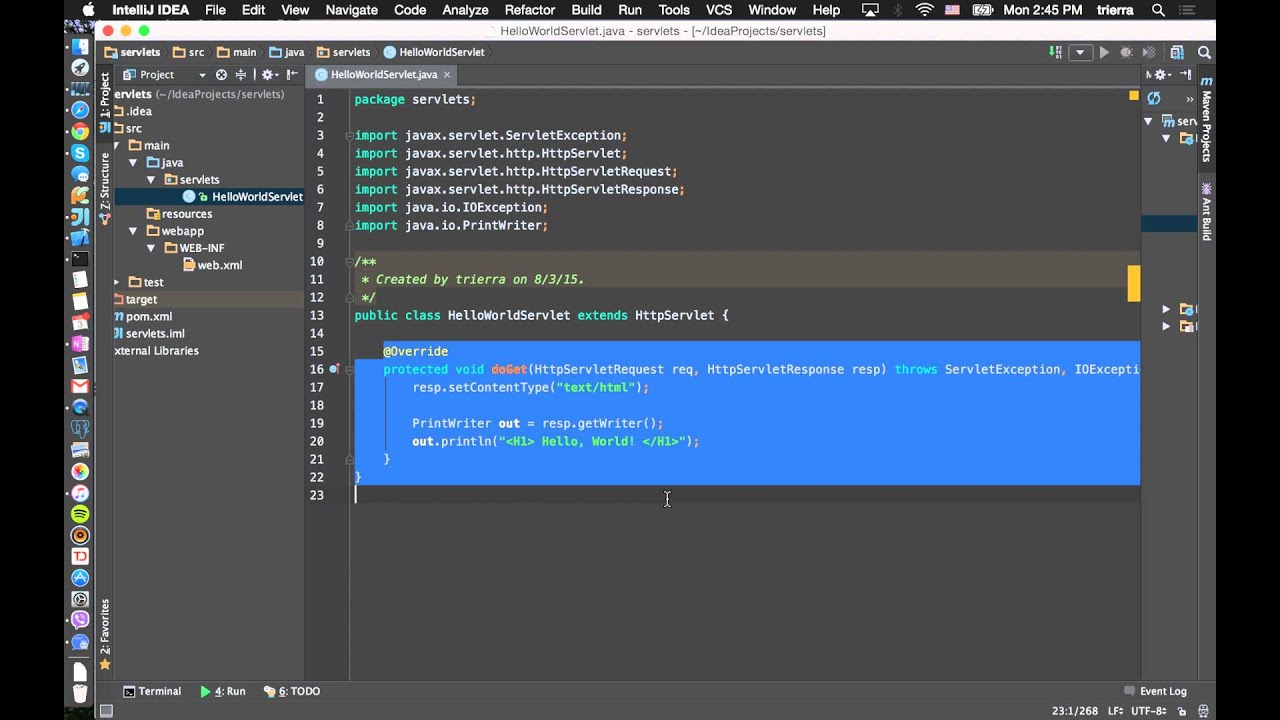The image size is (1280, 720).
Task: Toggle the Maven Projects side tab
Action: pos(1207,119)
